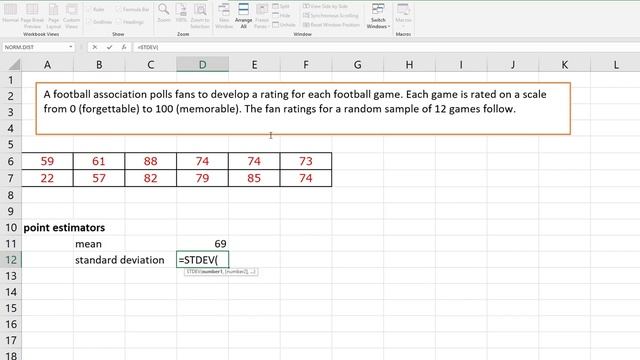The image size is (640, 360).
Task: Click cell C7 with value 82
Action: pyautogui.click(x=151, y=178)
